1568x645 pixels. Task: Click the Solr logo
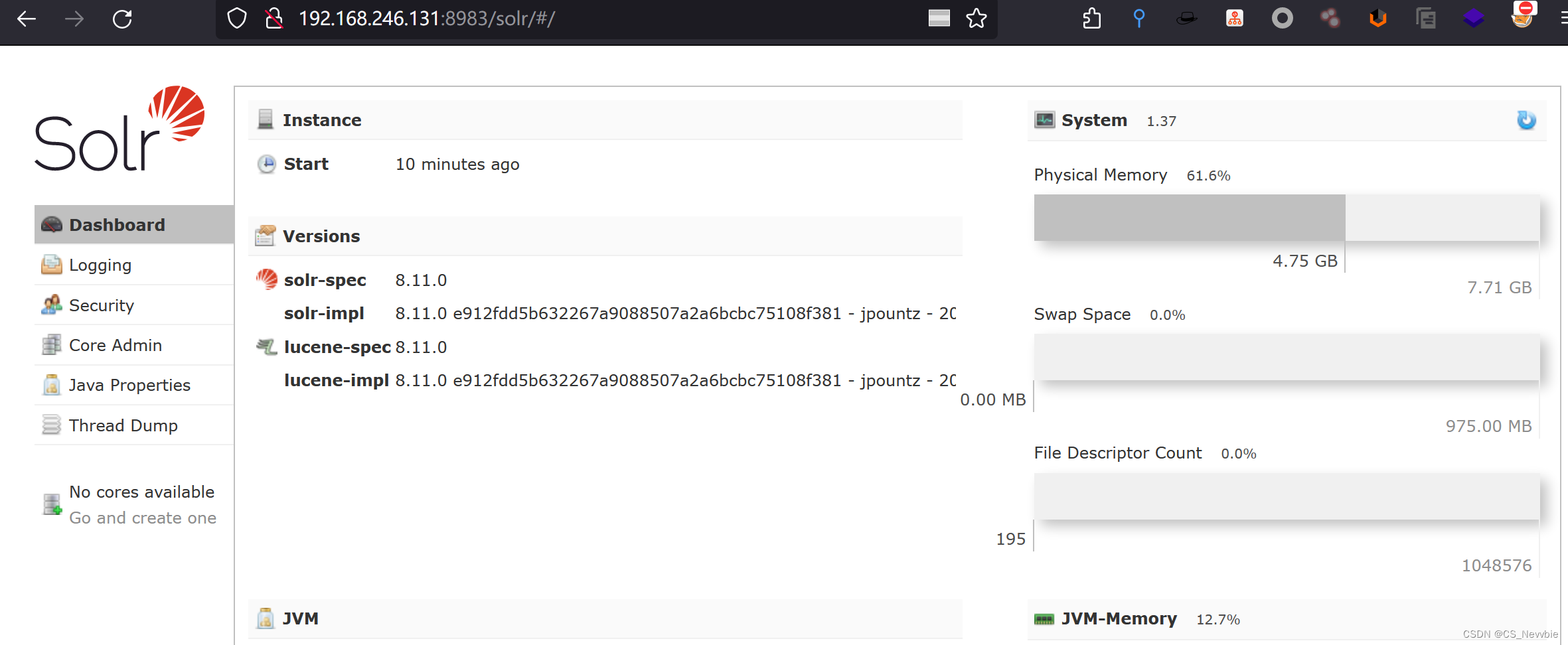pyautogui.click(x=120, y=128)
